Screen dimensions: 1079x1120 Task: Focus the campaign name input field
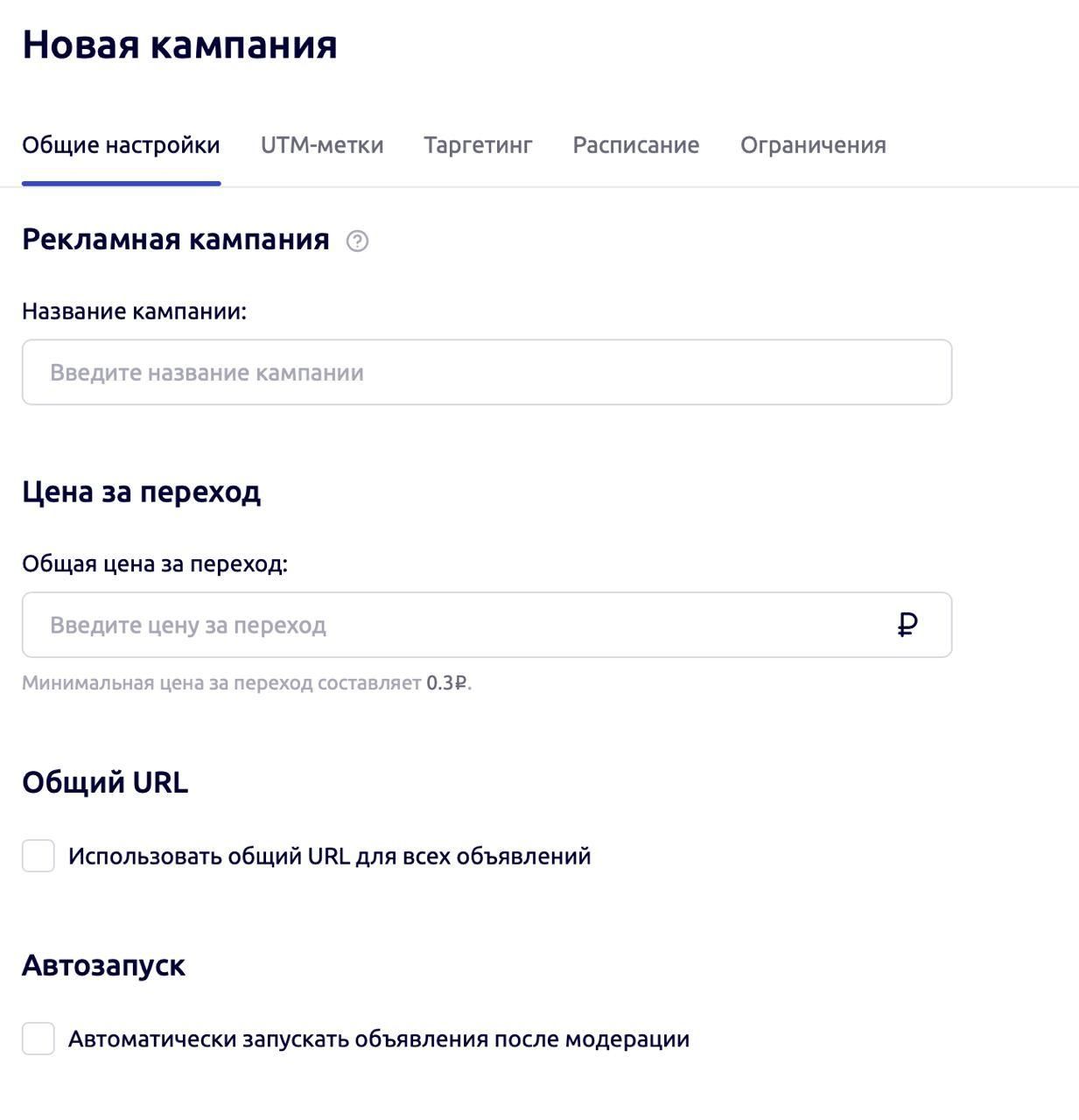coord(487,373)
